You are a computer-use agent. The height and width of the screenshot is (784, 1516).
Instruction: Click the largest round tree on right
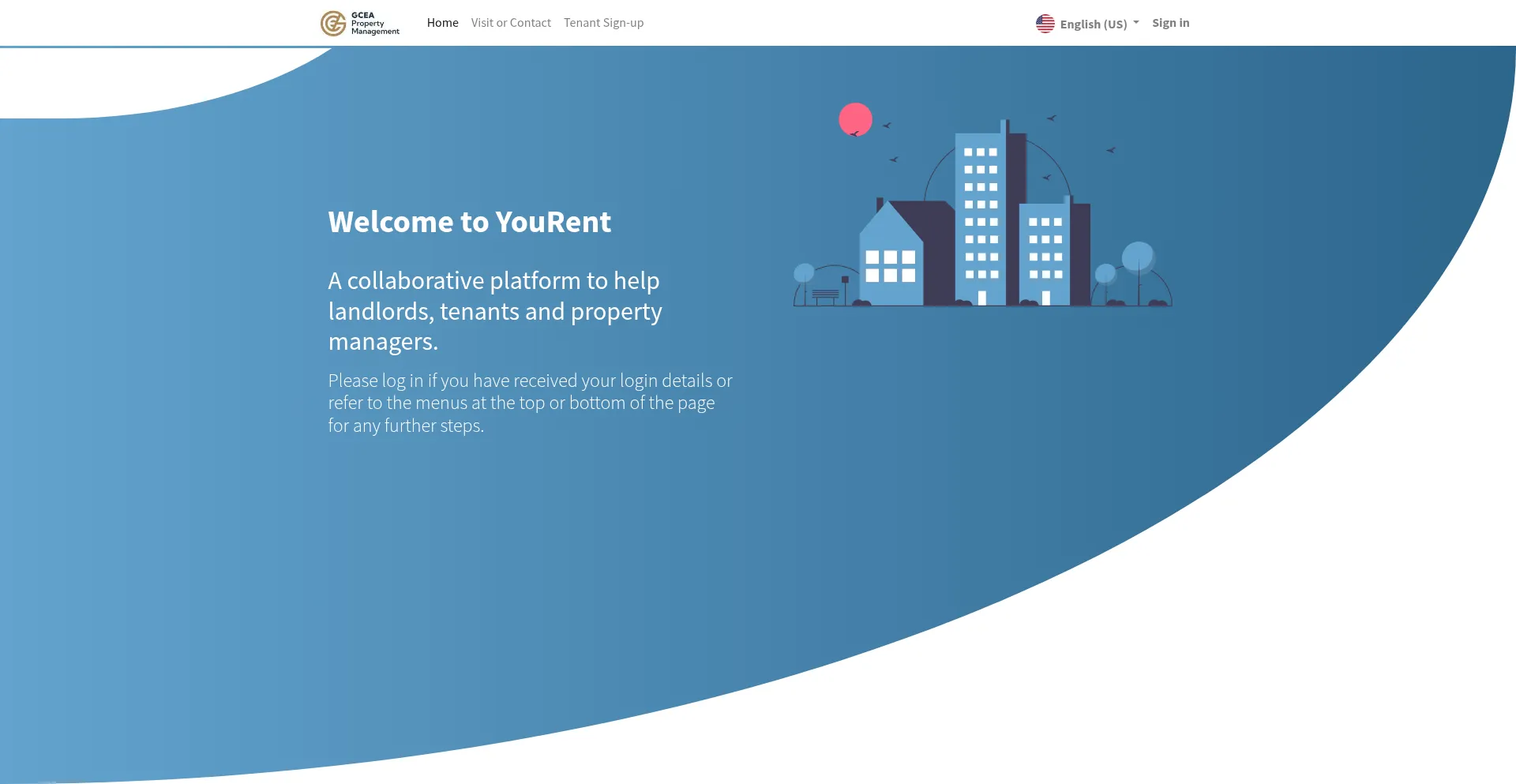(1138, 257)
